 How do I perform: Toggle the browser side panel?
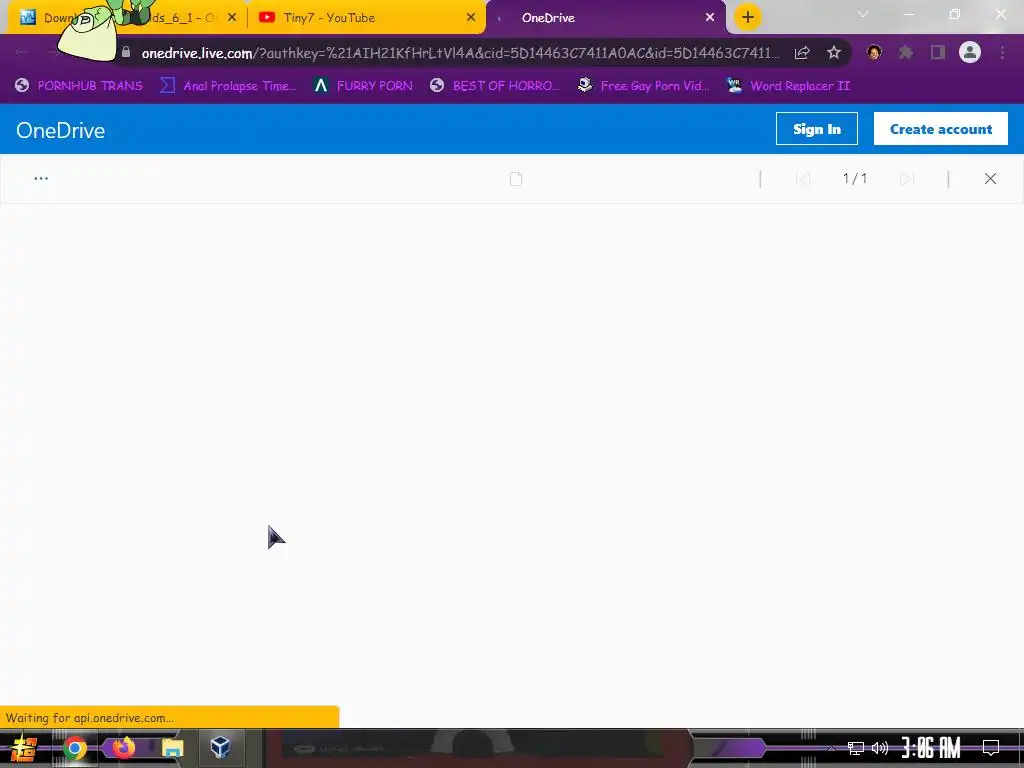point(938,52)
